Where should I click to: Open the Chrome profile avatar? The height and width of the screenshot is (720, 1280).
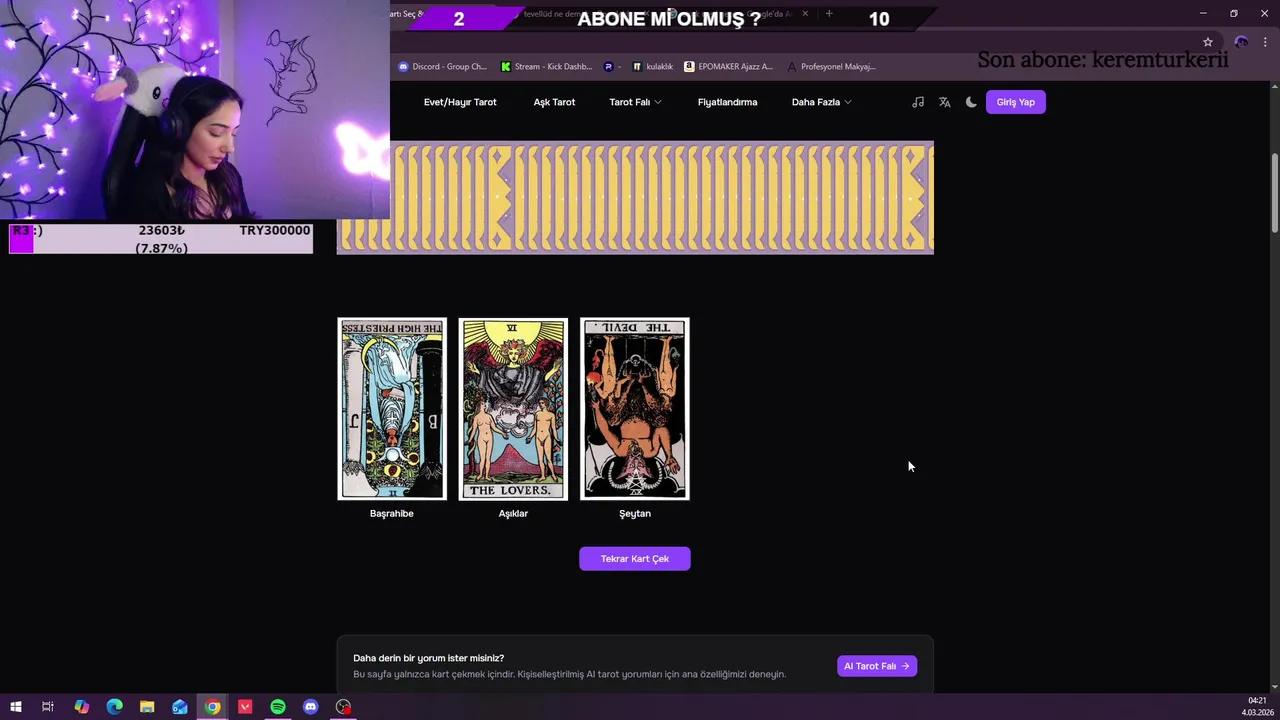[x=1241, y=42]
